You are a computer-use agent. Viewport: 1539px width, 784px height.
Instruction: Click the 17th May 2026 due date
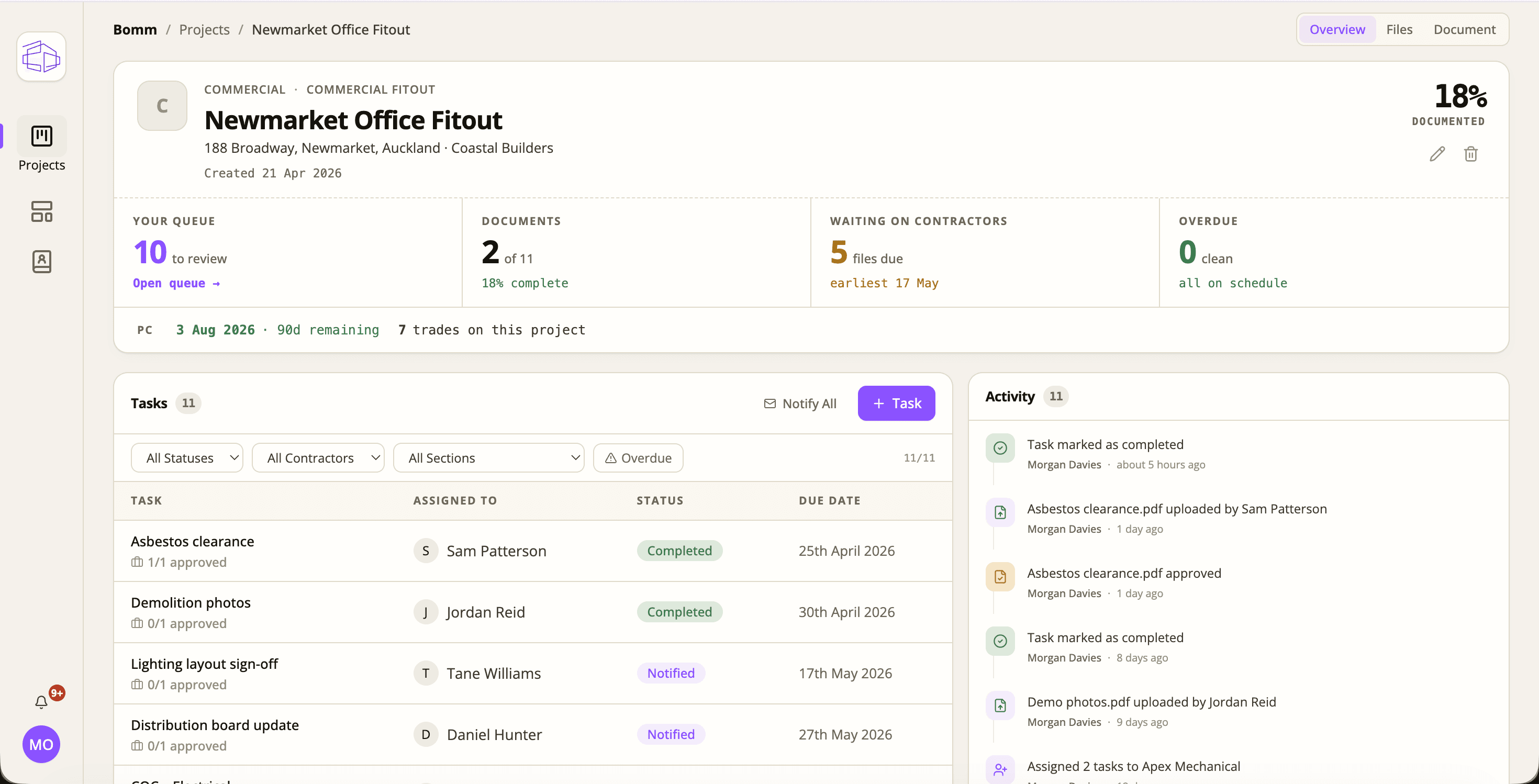tap(845, 673)
